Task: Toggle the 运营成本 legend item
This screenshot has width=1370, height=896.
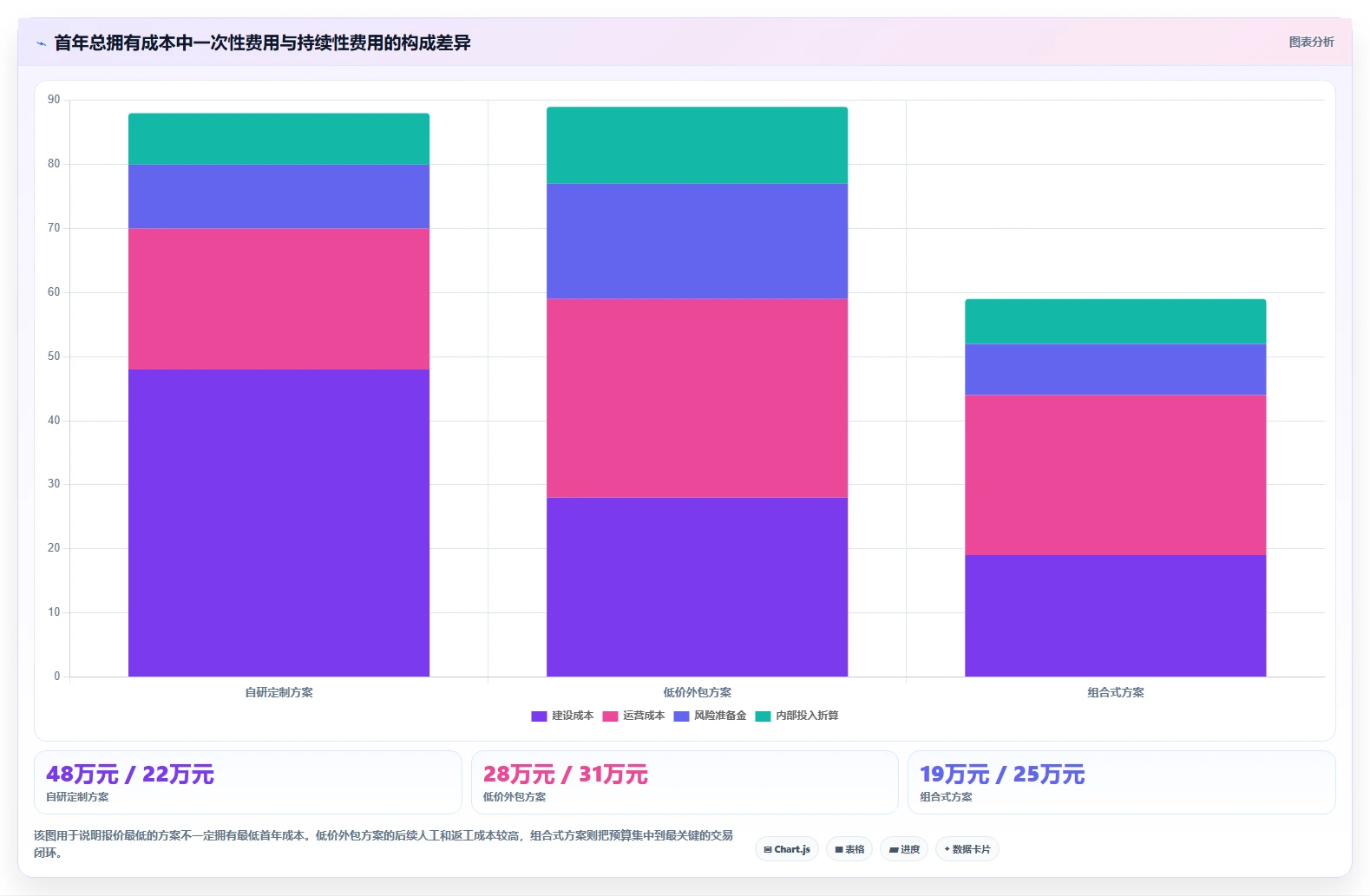Action: tap(633, 716)
